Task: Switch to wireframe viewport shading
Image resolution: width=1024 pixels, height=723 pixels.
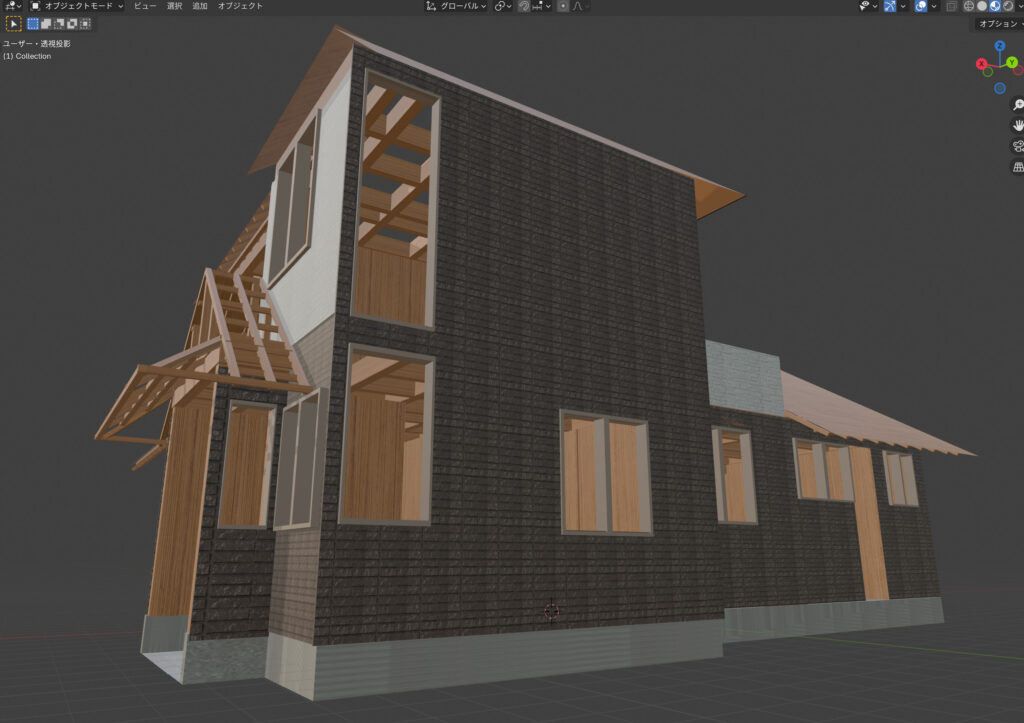Action: (x=968, y=6)
